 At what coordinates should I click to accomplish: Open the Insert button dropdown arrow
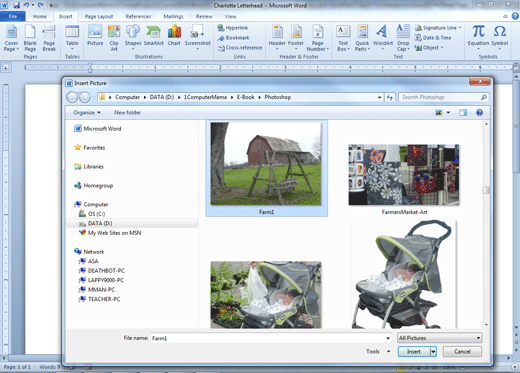[433, 352]
